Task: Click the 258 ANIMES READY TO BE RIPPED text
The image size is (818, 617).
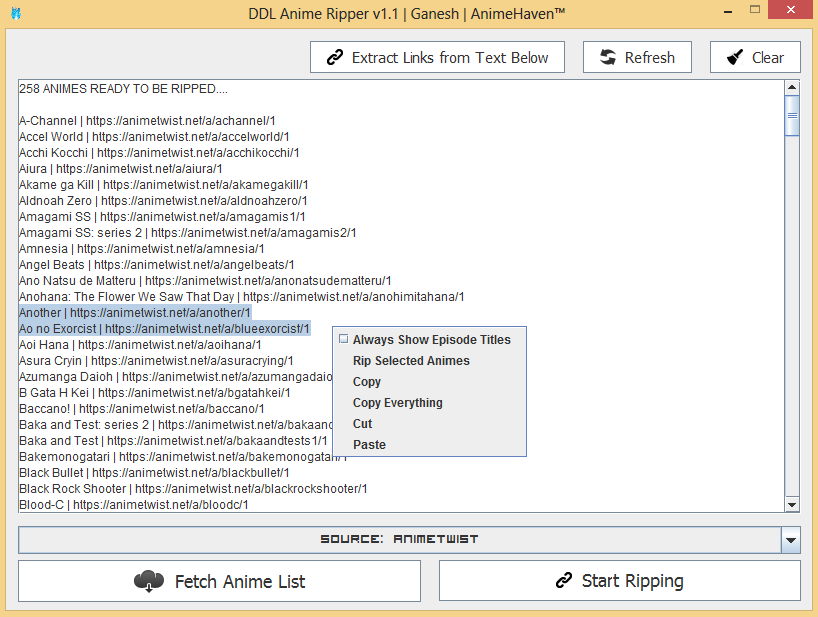Action: [123, 89]
